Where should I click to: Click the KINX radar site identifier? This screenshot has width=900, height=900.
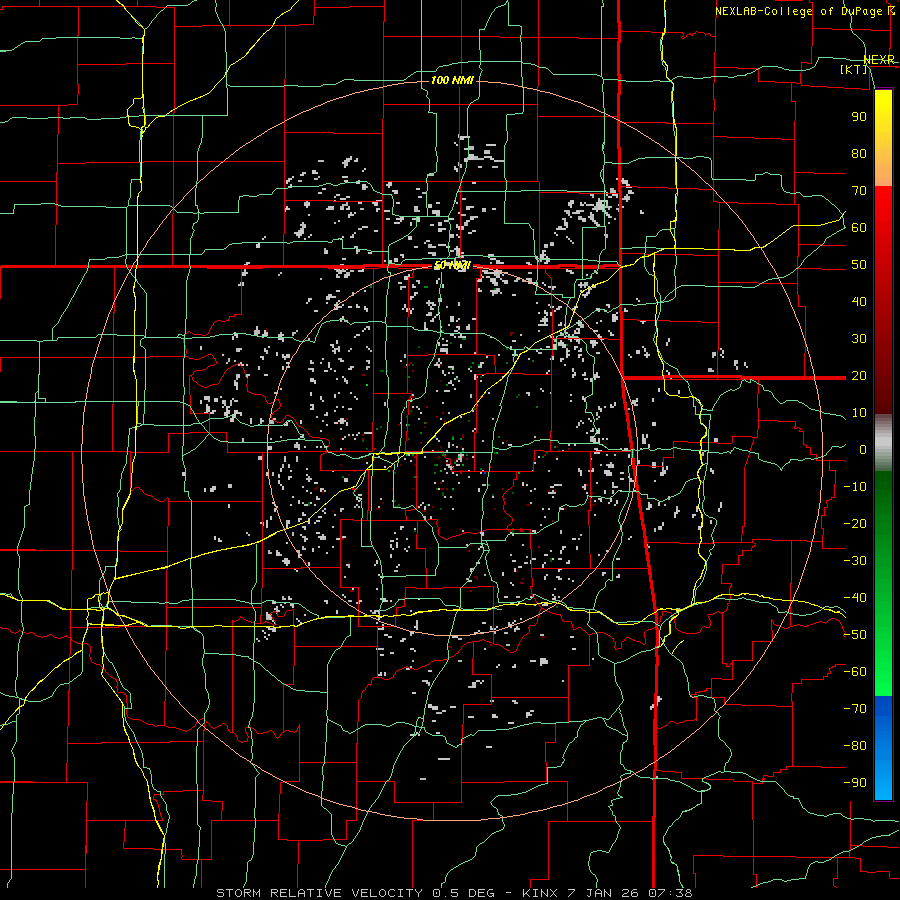[x=539, y=893]
